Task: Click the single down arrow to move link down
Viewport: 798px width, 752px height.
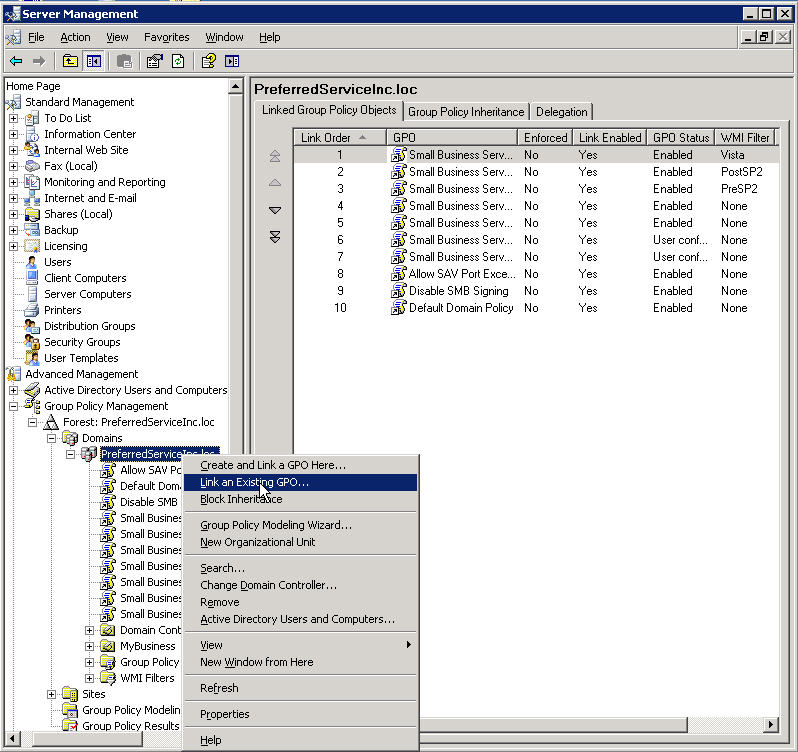Action: click(275, 210)
